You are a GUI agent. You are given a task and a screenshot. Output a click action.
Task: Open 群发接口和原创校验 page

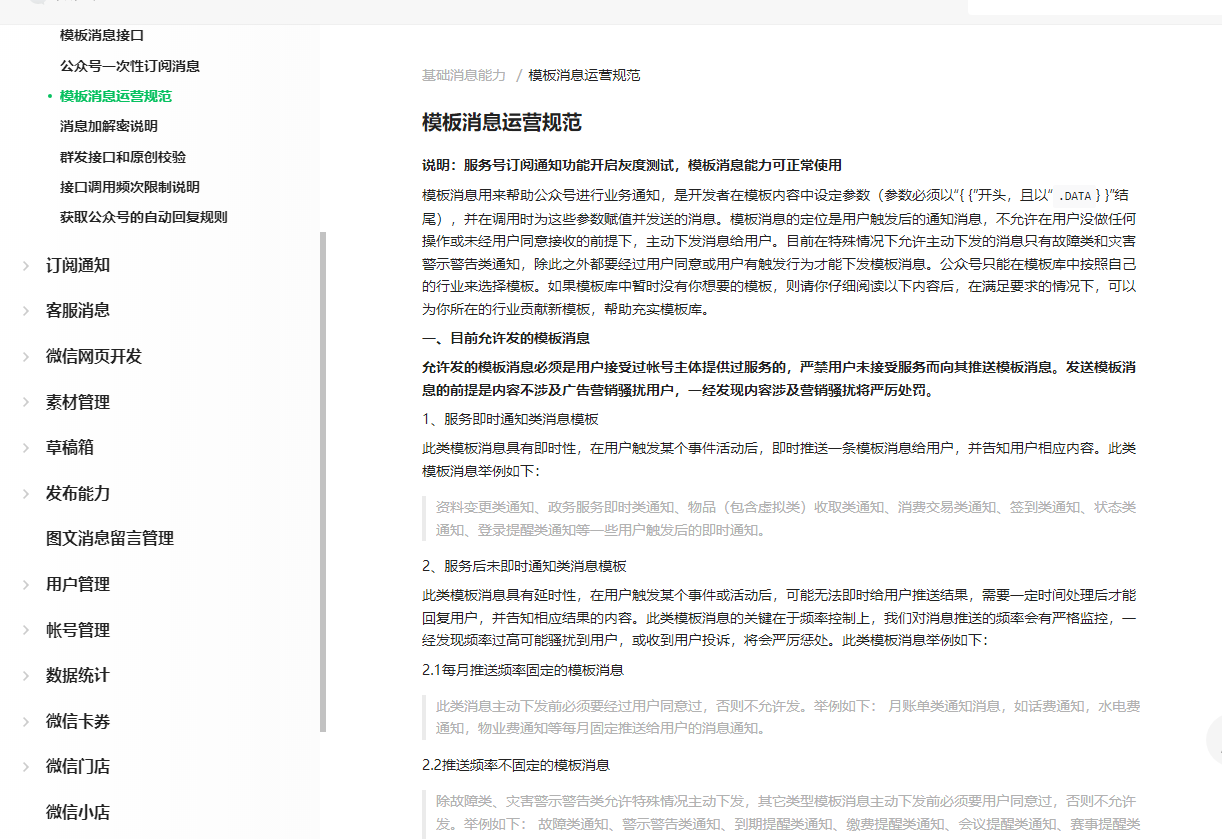pos(123,157)
